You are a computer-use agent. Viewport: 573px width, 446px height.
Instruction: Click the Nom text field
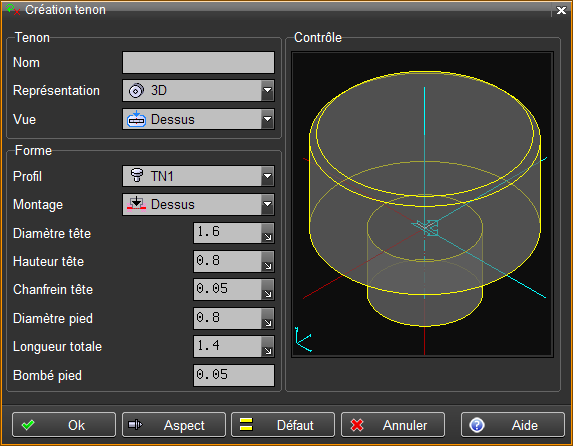click(x=198, y=63)
